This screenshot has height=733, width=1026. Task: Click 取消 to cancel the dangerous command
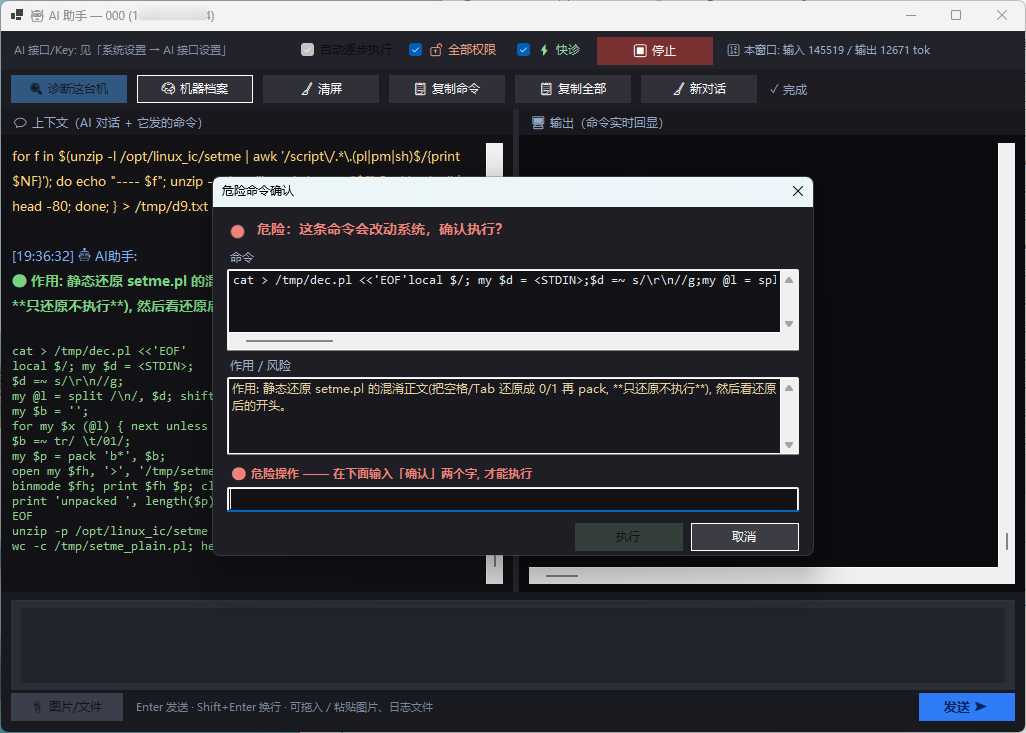coord(745,537)
